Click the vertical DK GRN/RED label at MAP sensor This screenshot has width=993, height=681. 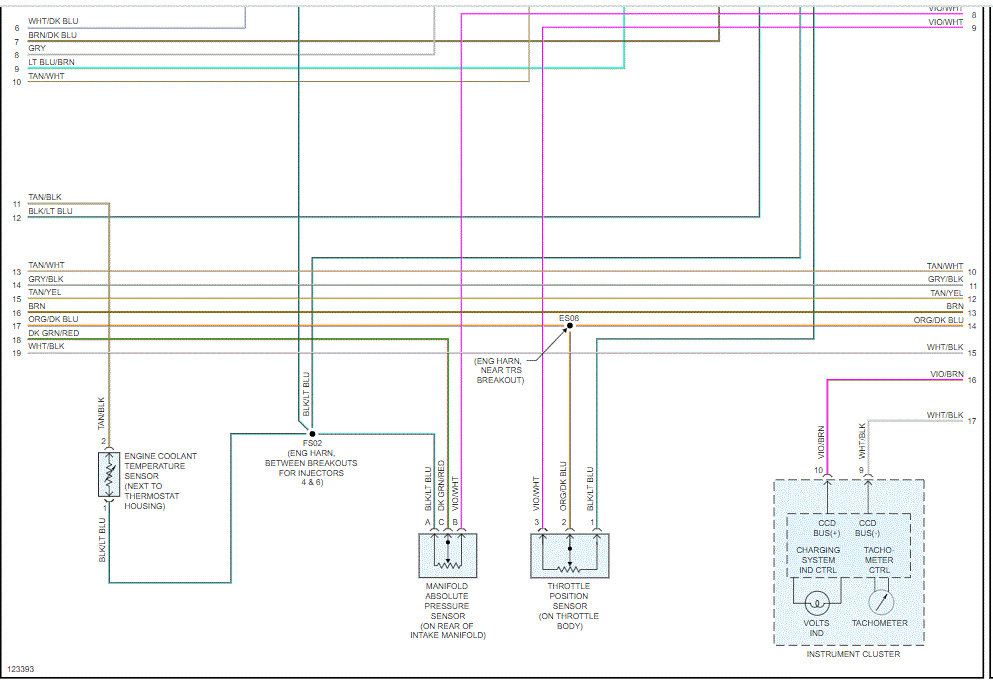[x=441, y=486]
